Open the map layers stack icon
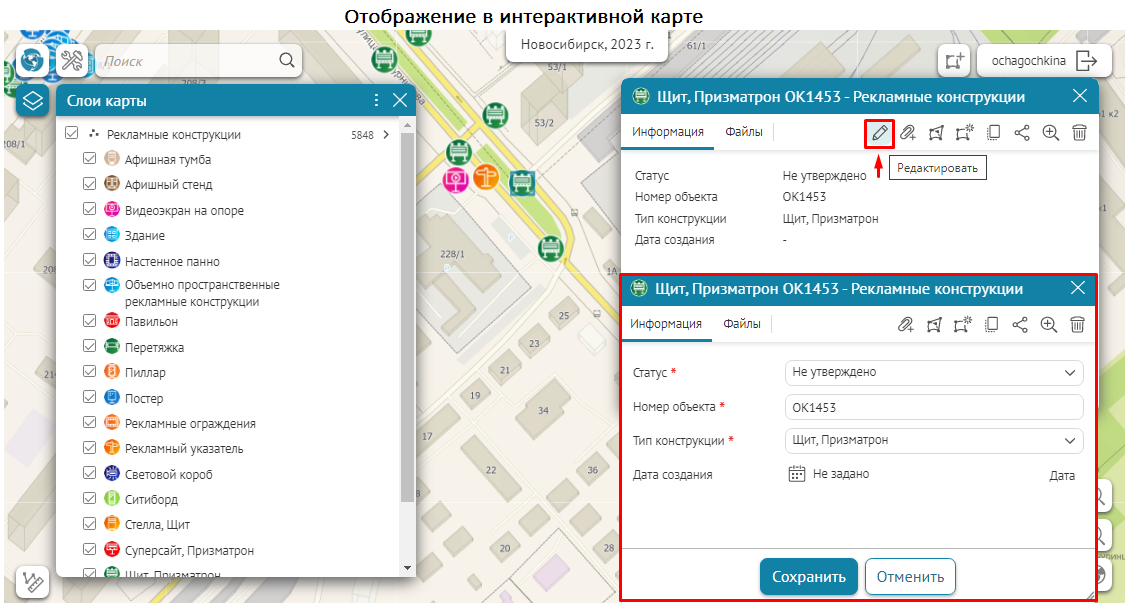 pos(33,100)
